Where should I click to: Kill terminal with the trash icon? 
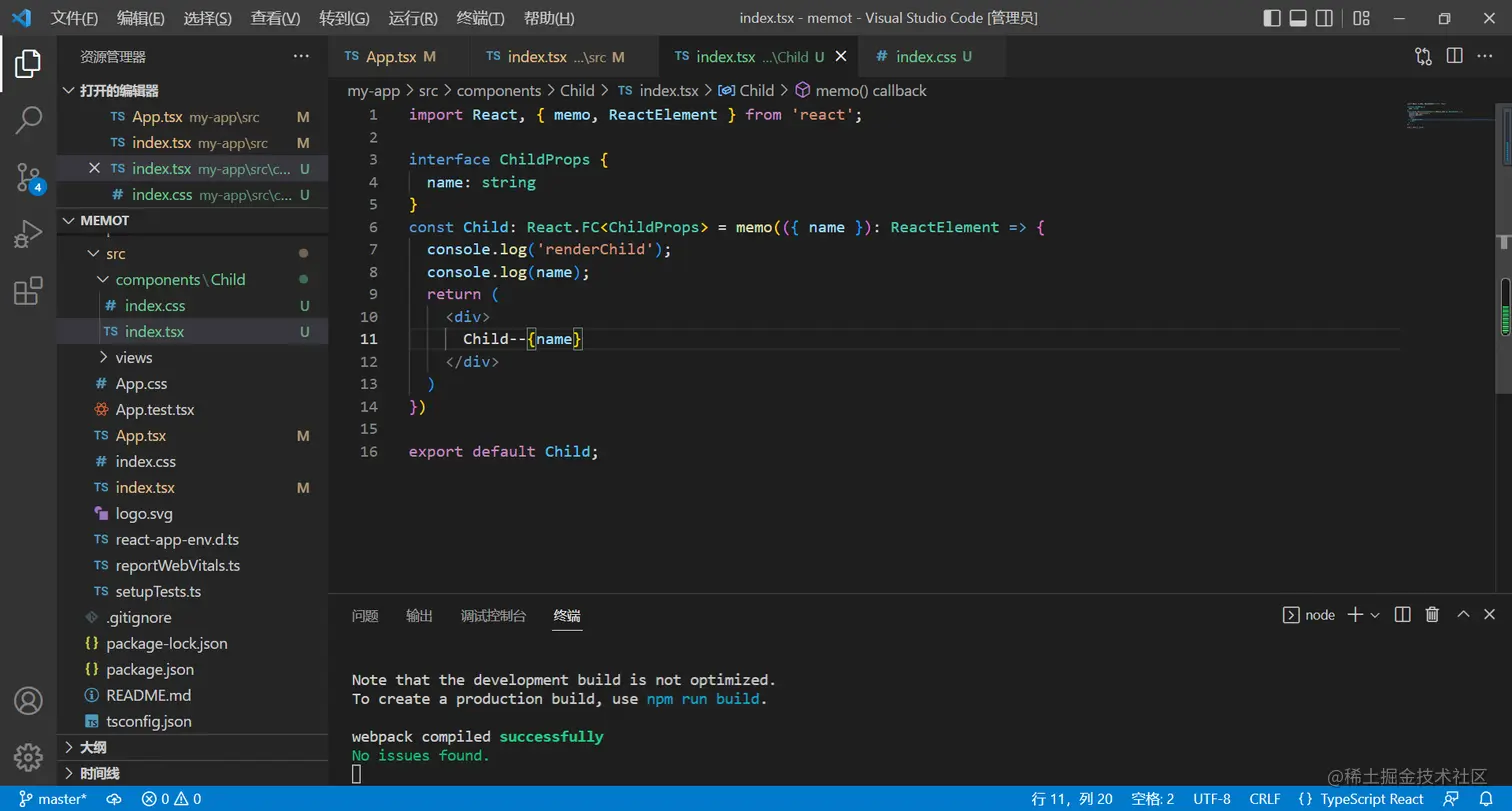[x=1432, y=614]
